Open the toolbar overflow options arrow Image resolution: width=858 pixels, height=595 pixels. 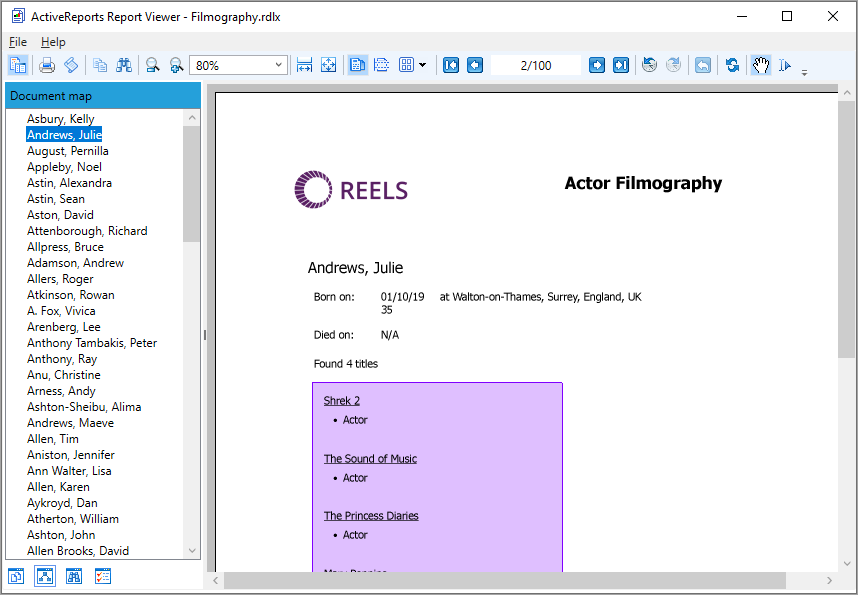[x=804, y=72]
